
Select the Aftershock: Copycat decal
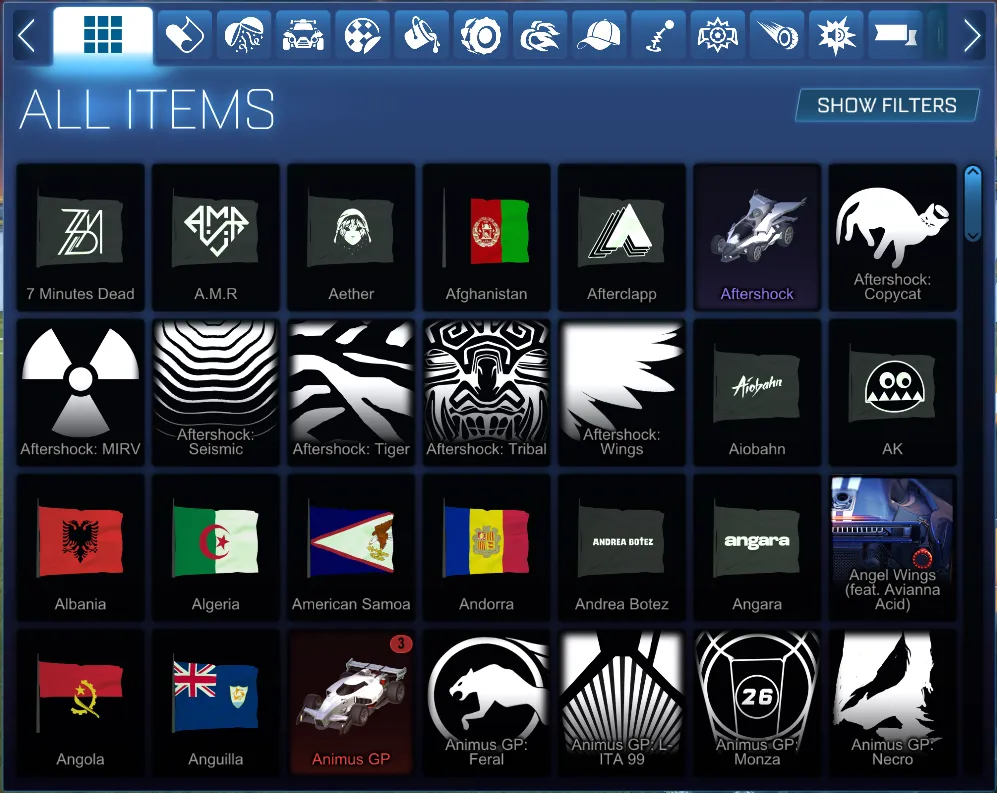click(893, 237)
